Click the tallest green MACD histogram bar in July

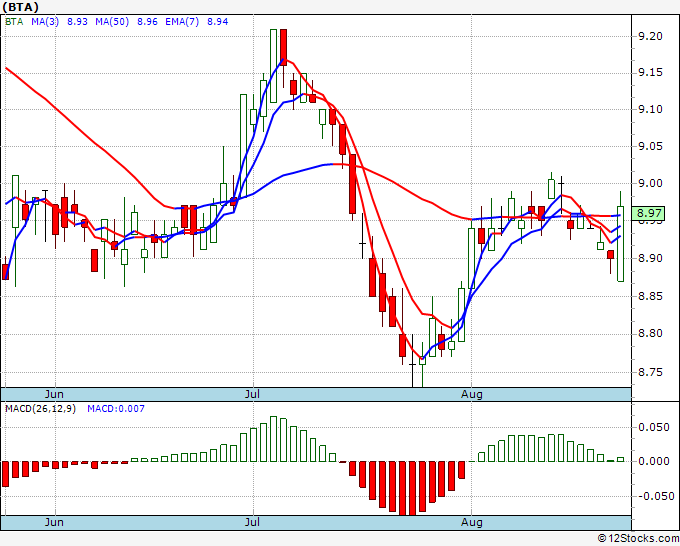[x=273, y=439]
